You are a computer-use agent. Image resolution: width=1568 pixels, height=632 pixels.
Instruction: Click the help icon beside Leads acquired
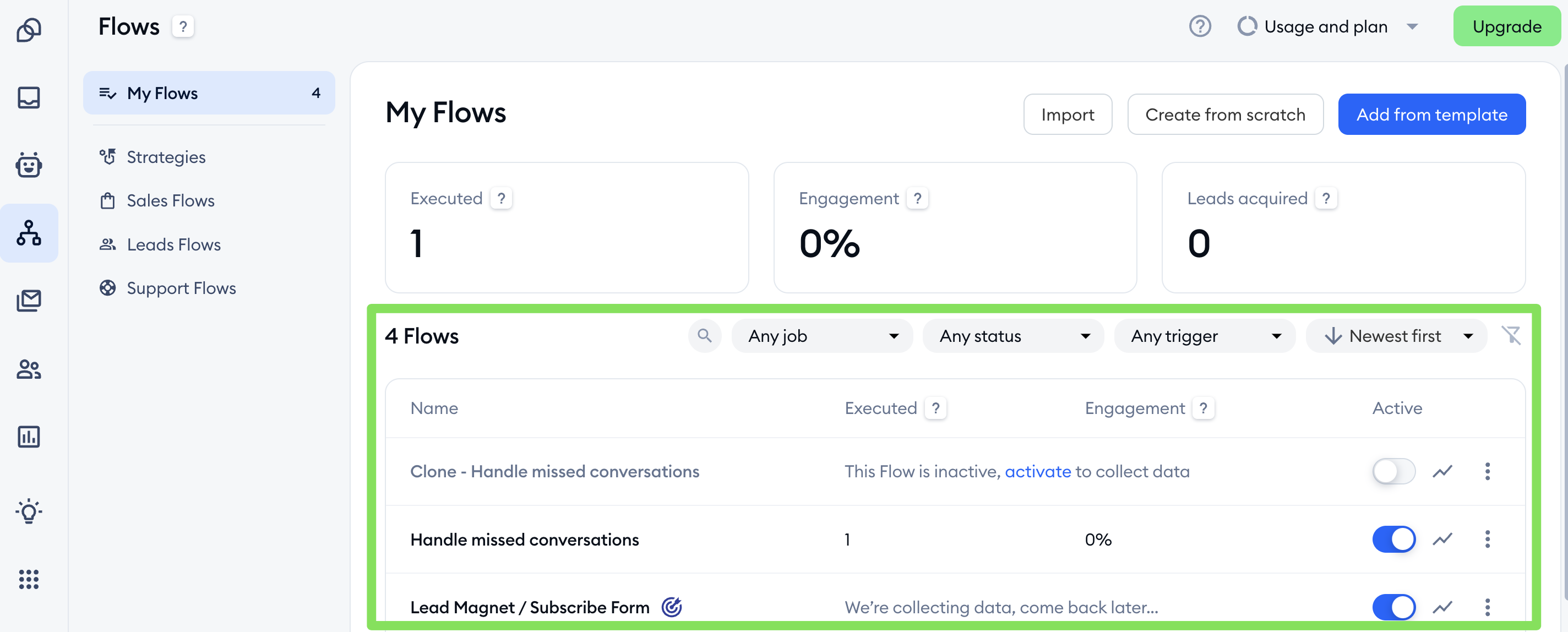(x=1326, y=199)
